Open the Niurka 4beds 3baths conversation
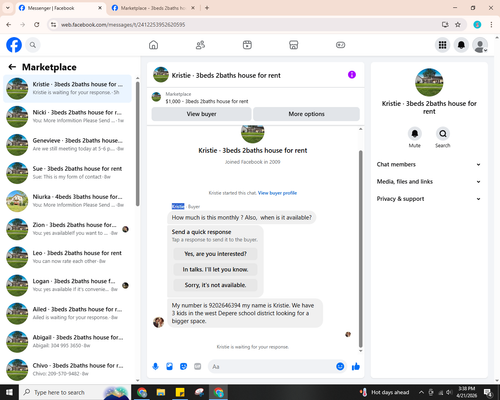 67,201
